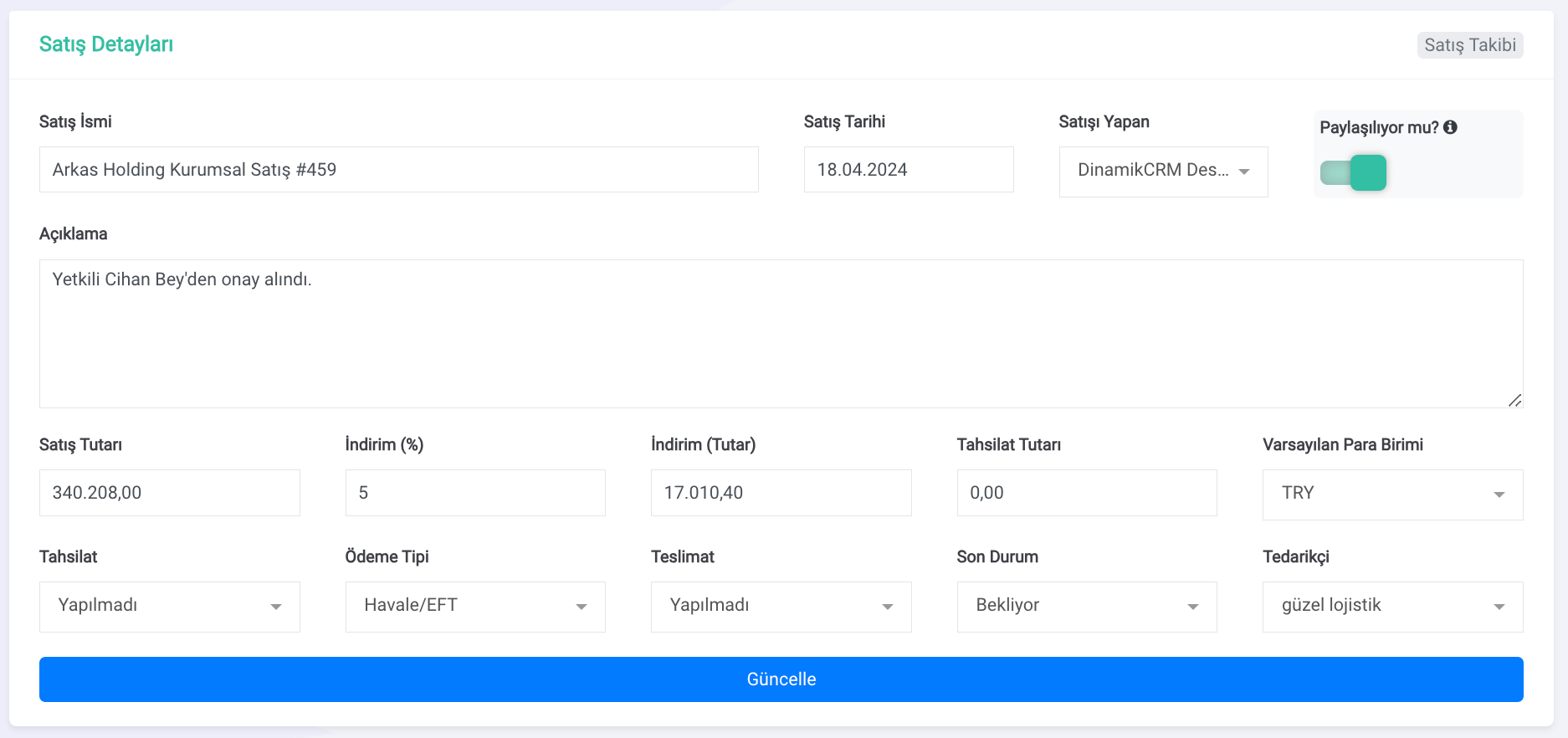Open the Tedarikçi güzel lojistik dropdown
Image resolution: width=1568 pixels, height=738 pixels.
[x=1392, y=607]
